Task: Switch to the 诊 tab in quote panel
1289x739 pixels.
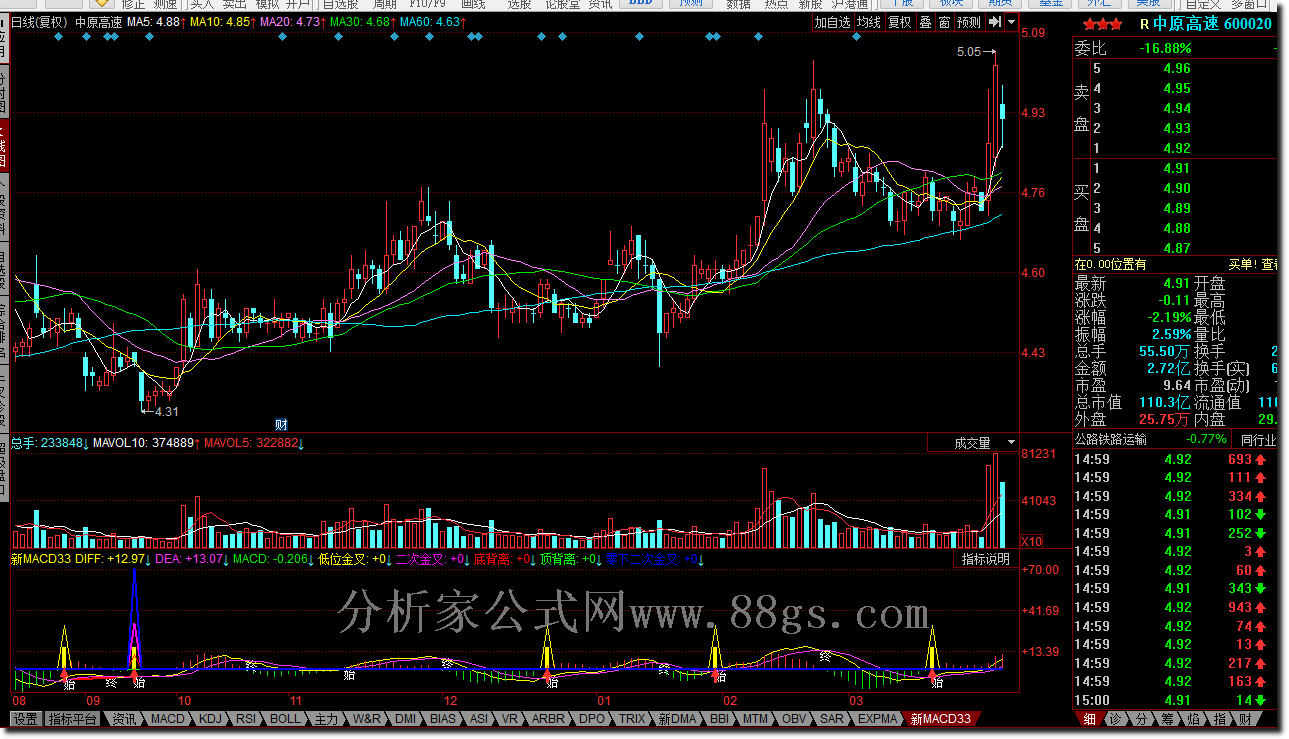Action: (1115, 719)
